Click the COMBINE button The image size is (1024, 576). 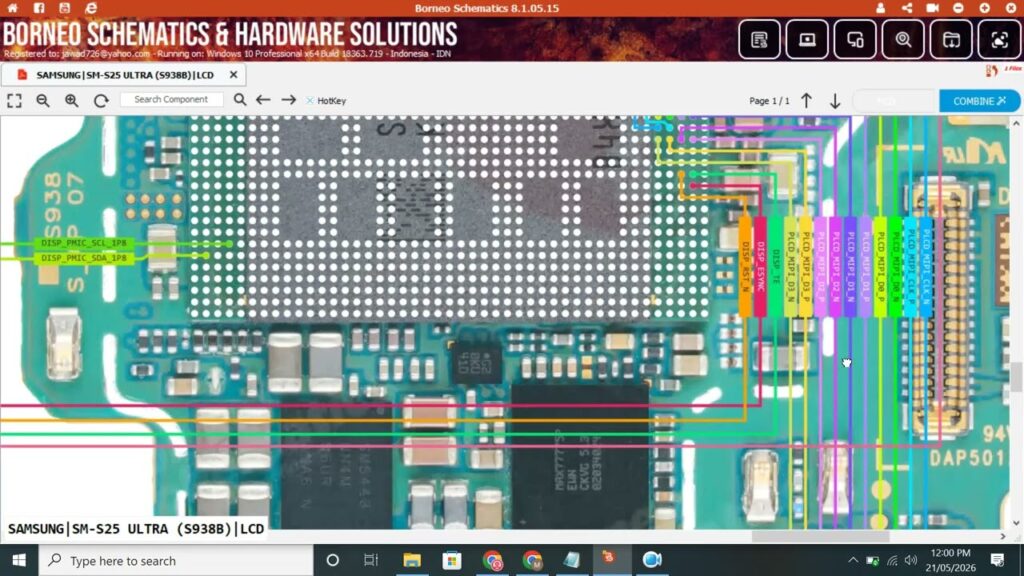click(x=979, y=101)
